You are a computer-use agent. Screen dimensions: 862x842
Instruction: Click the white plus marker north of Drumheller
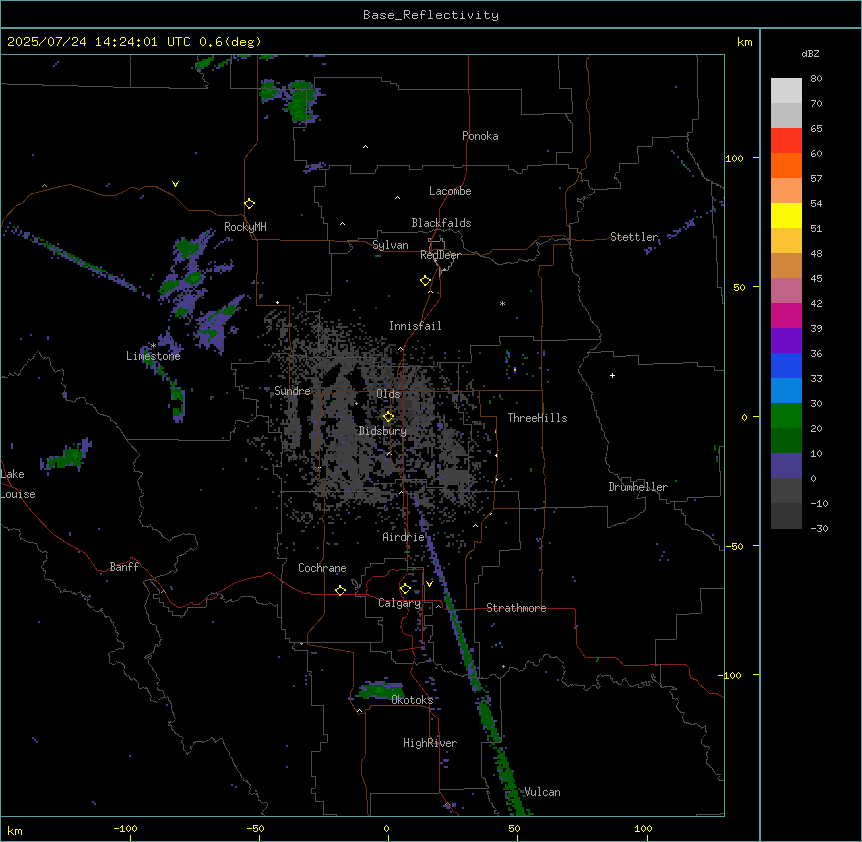(612, 375)
